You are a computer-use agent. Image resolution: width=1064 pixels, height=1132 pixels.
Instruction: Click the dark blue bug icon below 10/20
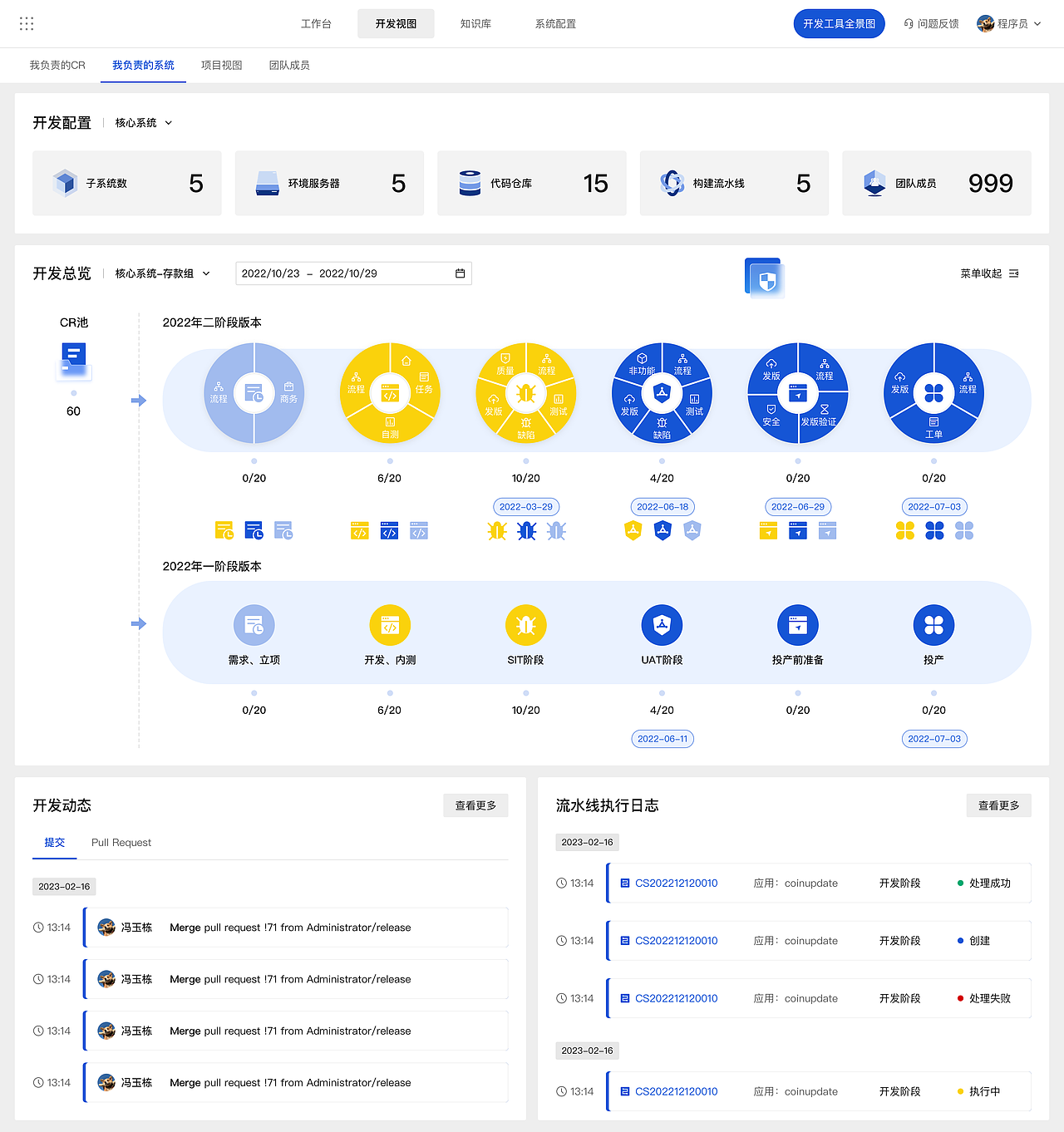[x=526, y=530]
